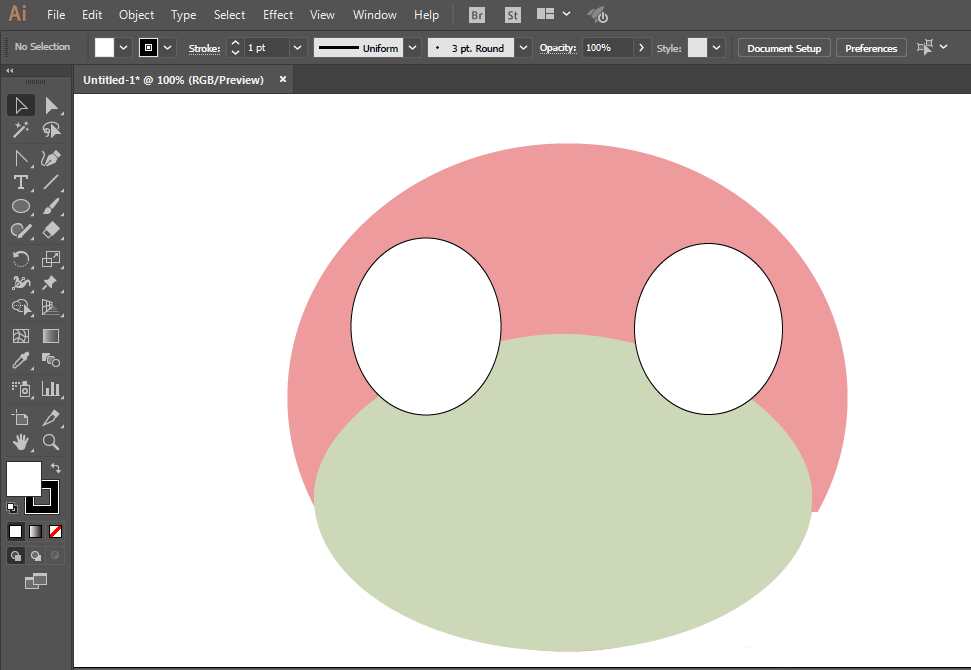Click the white fill color swatch in control bar
Image resolution: width=971 pixels, height=670 pixels.
105,48
